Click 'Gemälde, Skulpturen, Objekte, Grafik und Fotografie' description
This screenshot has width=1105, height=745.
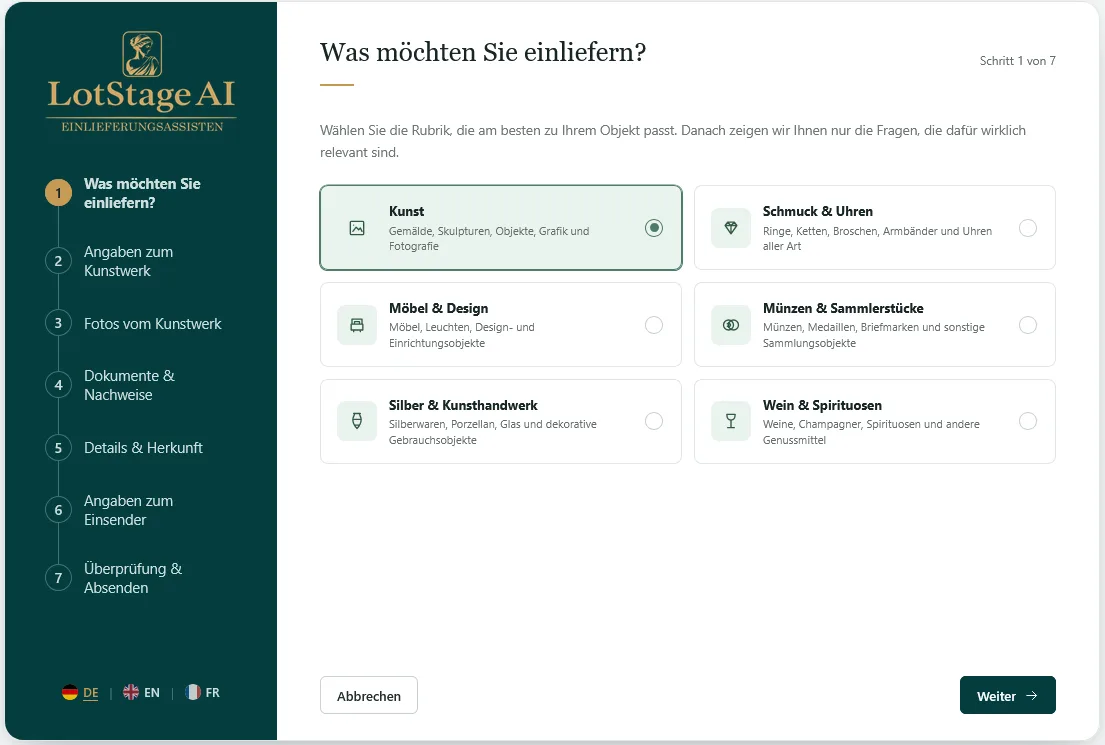click(489, 238)
